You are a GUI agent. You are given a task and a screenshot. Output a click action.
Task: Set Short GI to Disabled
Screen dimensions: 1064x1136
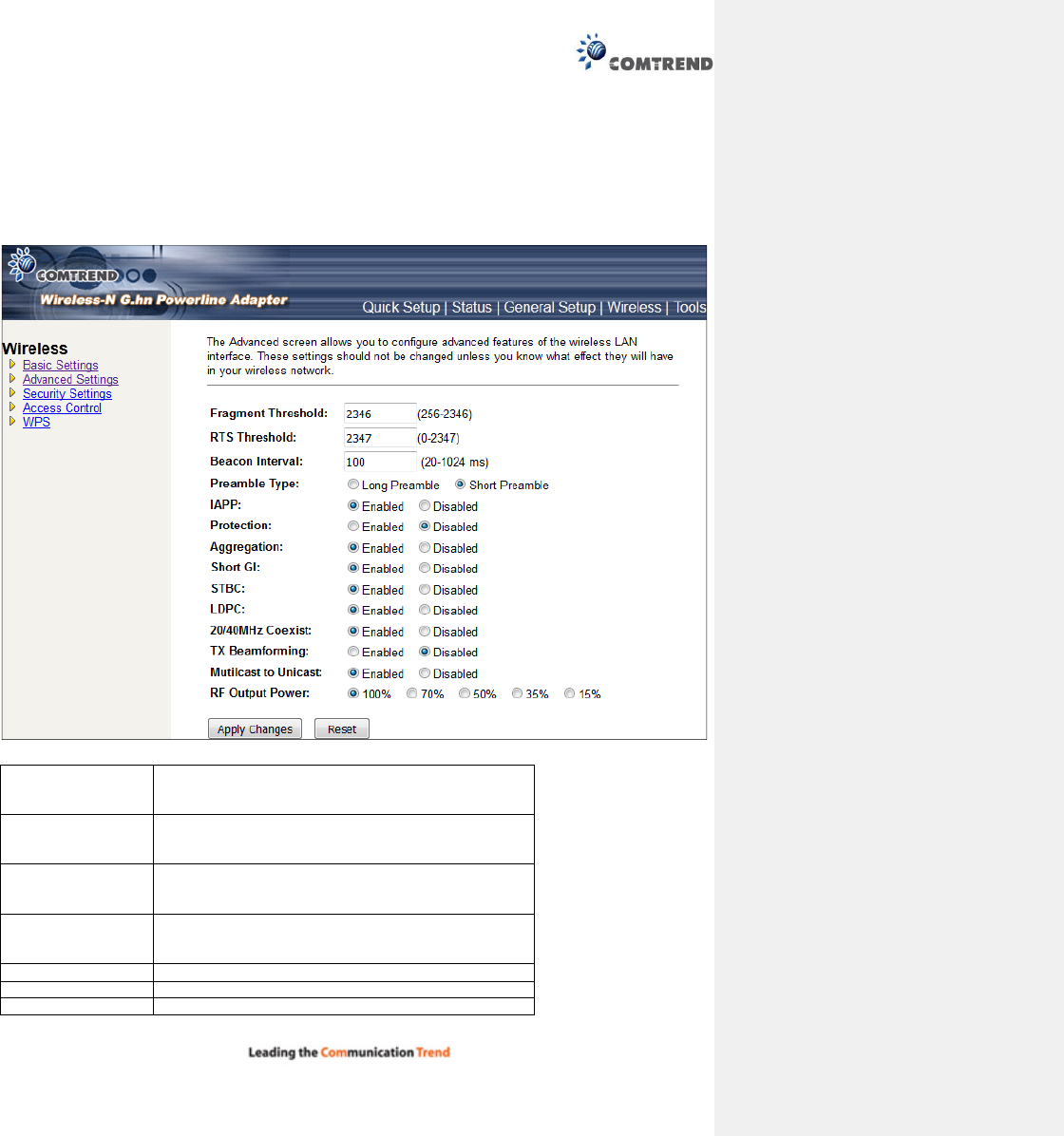[x=425, y=568]
